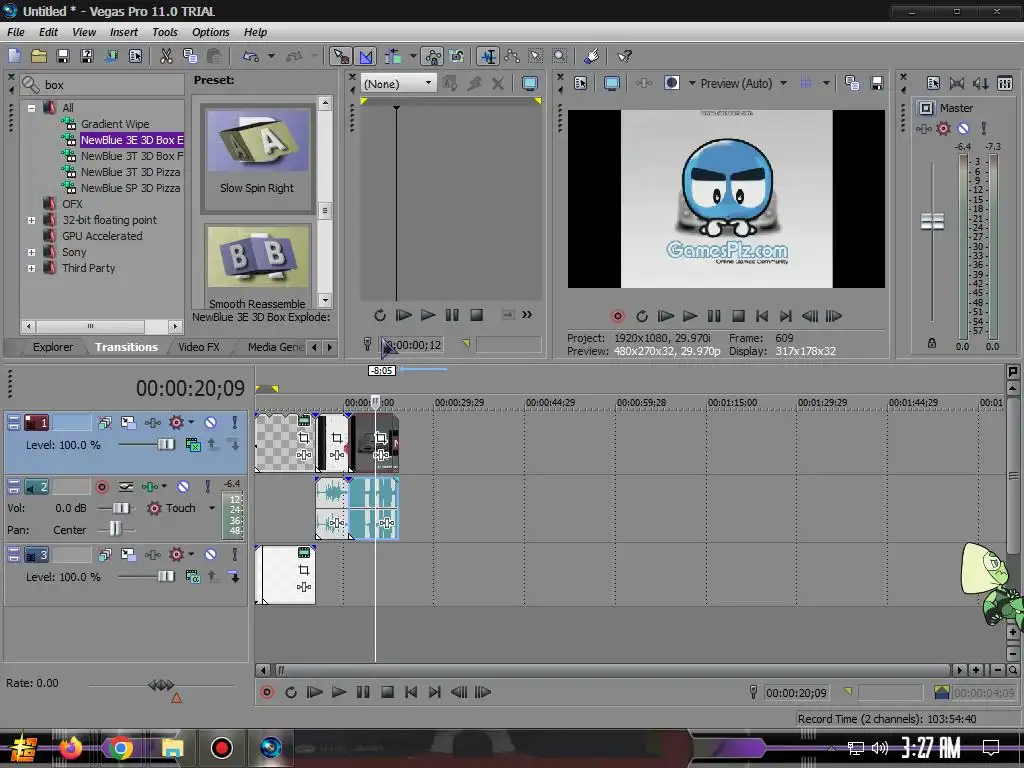The image size is (1024, 768).
Task: Copy preview snapshot to clipboard
Action: click(852, 83)
